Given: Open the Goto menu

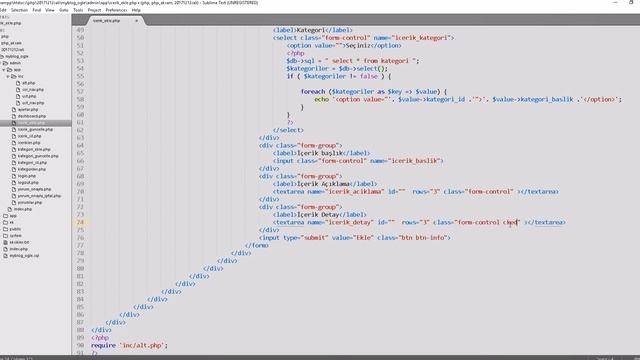Looking at the screenshot, I should (64, 10).
